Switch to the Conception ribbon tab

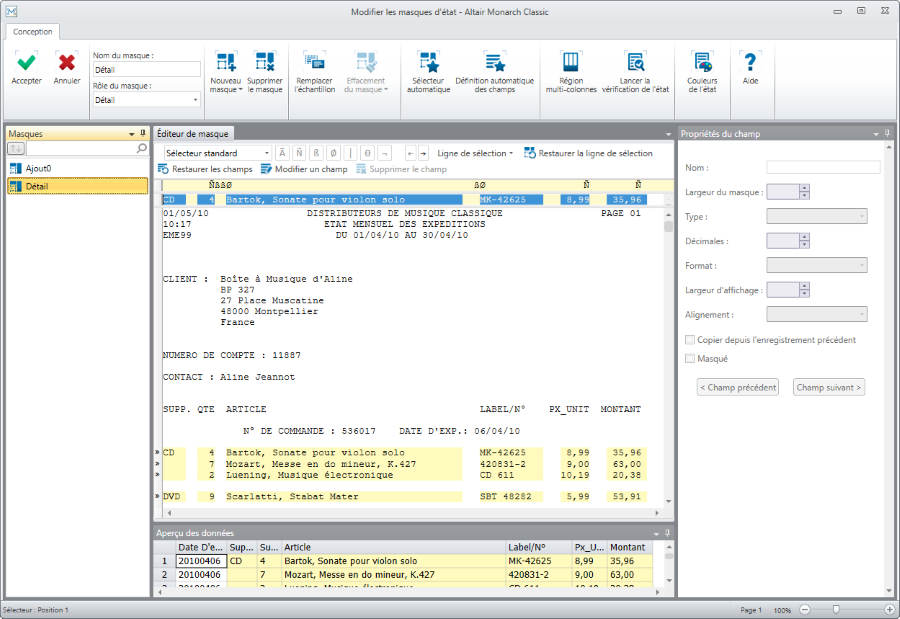[33, 32]
